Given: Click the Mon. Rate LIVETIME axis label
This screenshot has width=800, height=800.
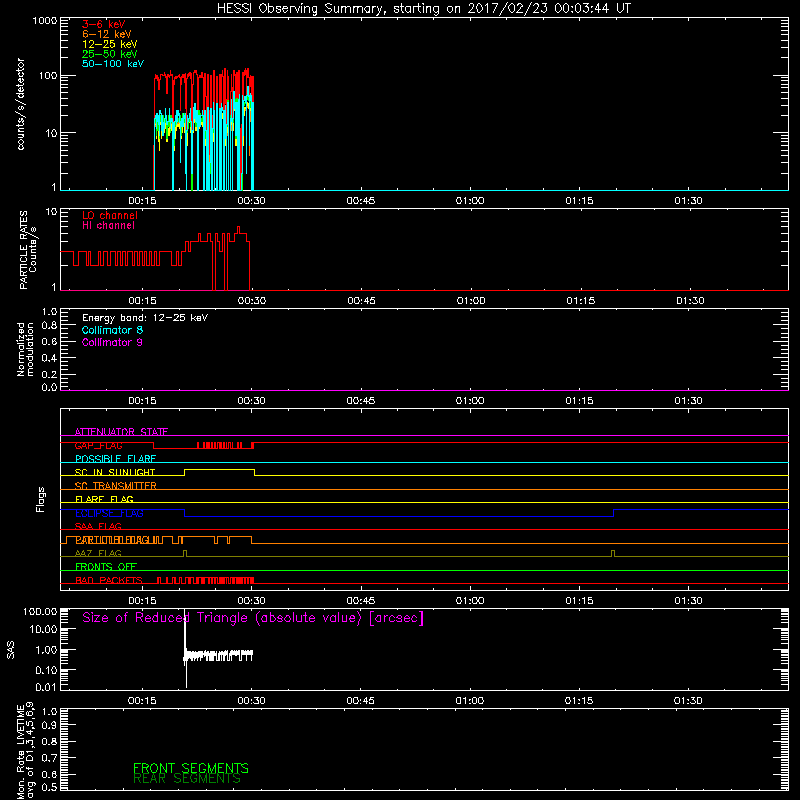Looking at the screenshot, I should 26,750.
